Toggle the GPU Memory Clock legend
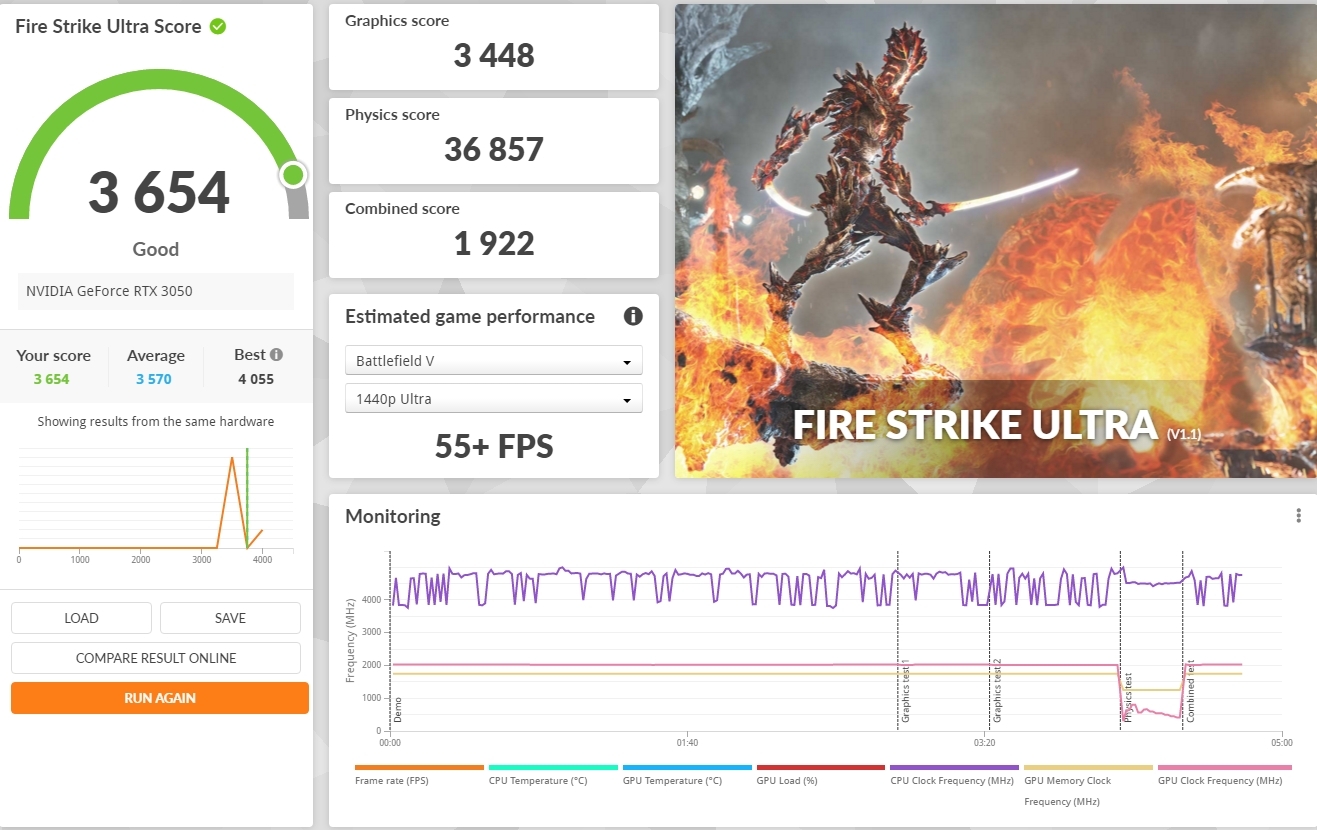 point(1088,785)
